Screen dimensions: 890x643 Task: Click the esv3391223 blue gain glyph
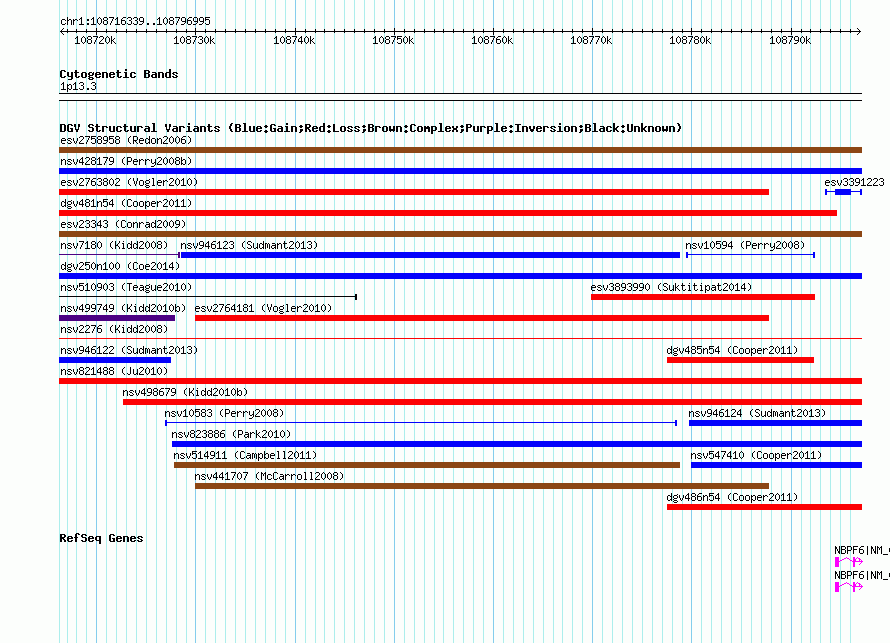tap(843, 192)
